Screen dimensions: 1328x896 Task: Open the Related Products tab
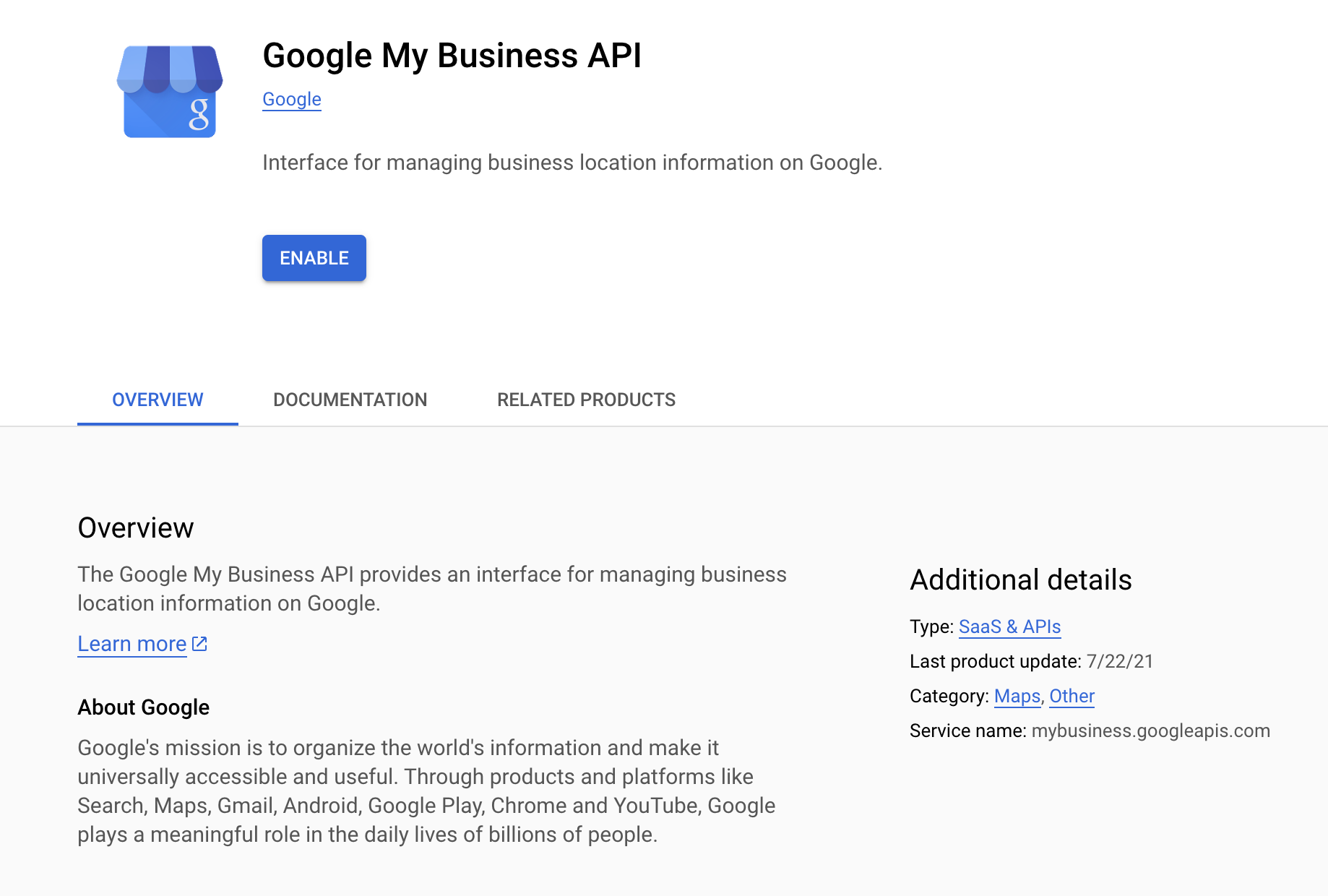pyautogui.click(x=587, y=400)
